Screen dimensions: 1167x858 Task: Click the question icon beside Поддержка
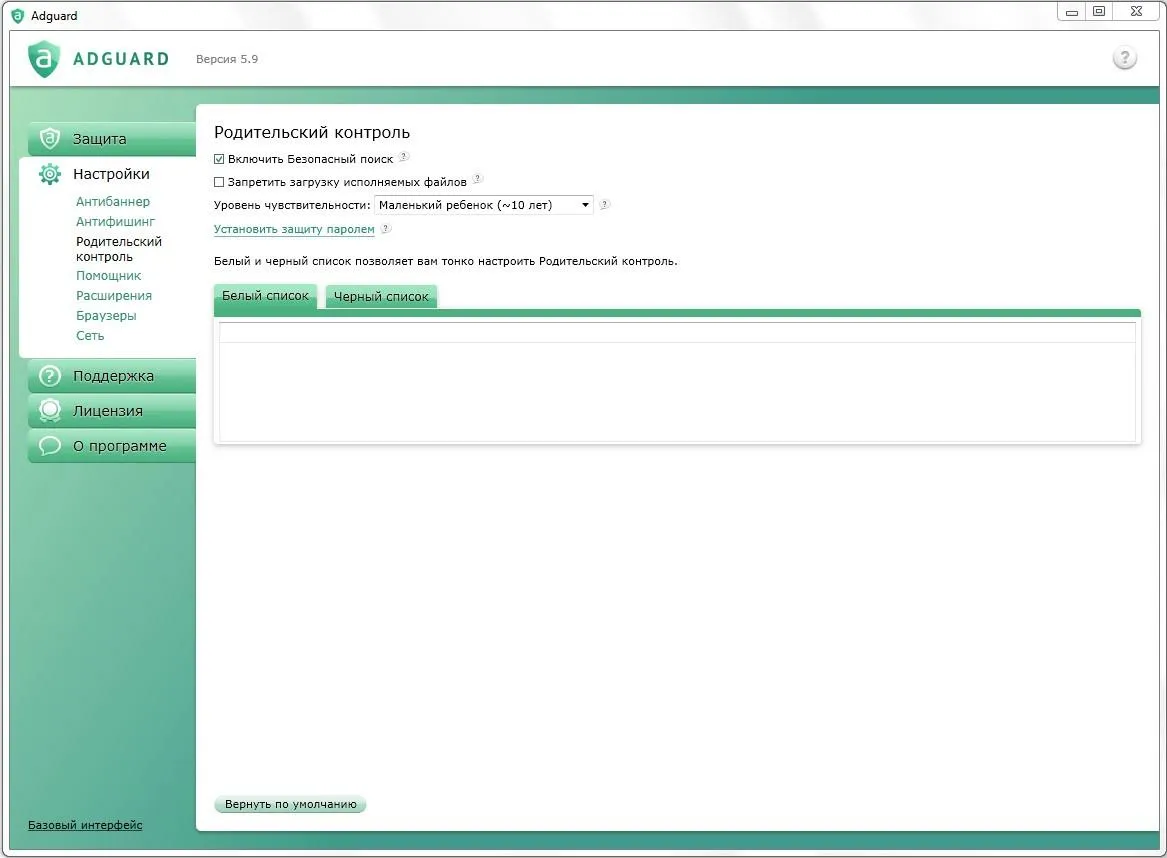click(x=50, y=376)
